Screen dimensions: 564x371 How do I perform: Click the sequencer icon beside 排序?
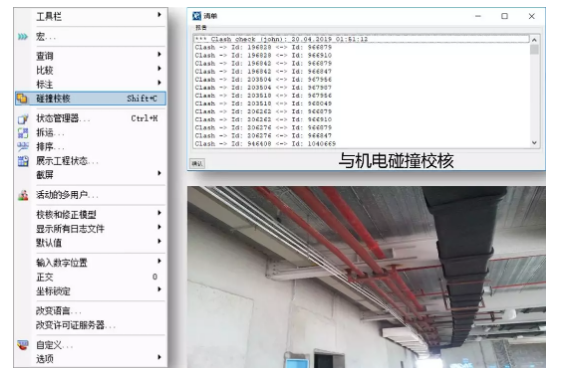23,146
